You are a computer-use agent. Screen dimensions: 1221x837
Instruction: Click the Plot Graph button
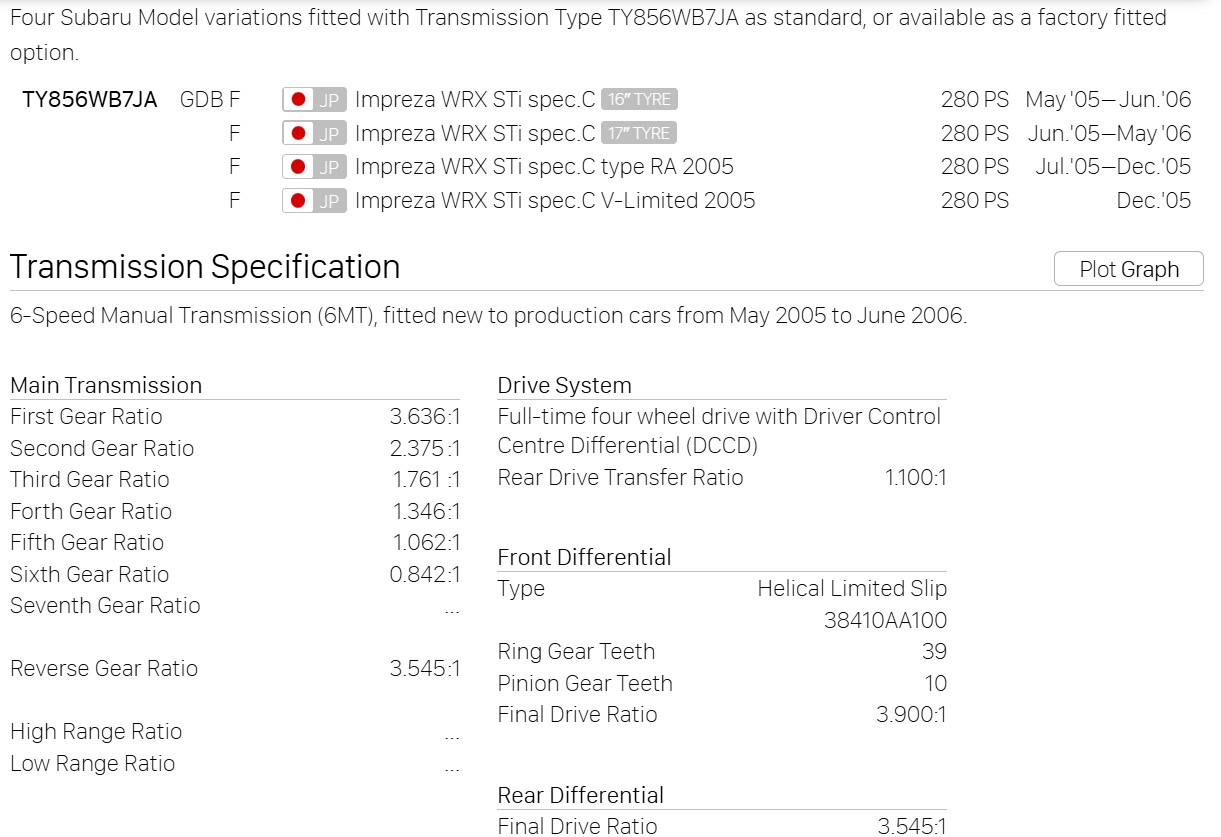click(x=1129, y=269)
